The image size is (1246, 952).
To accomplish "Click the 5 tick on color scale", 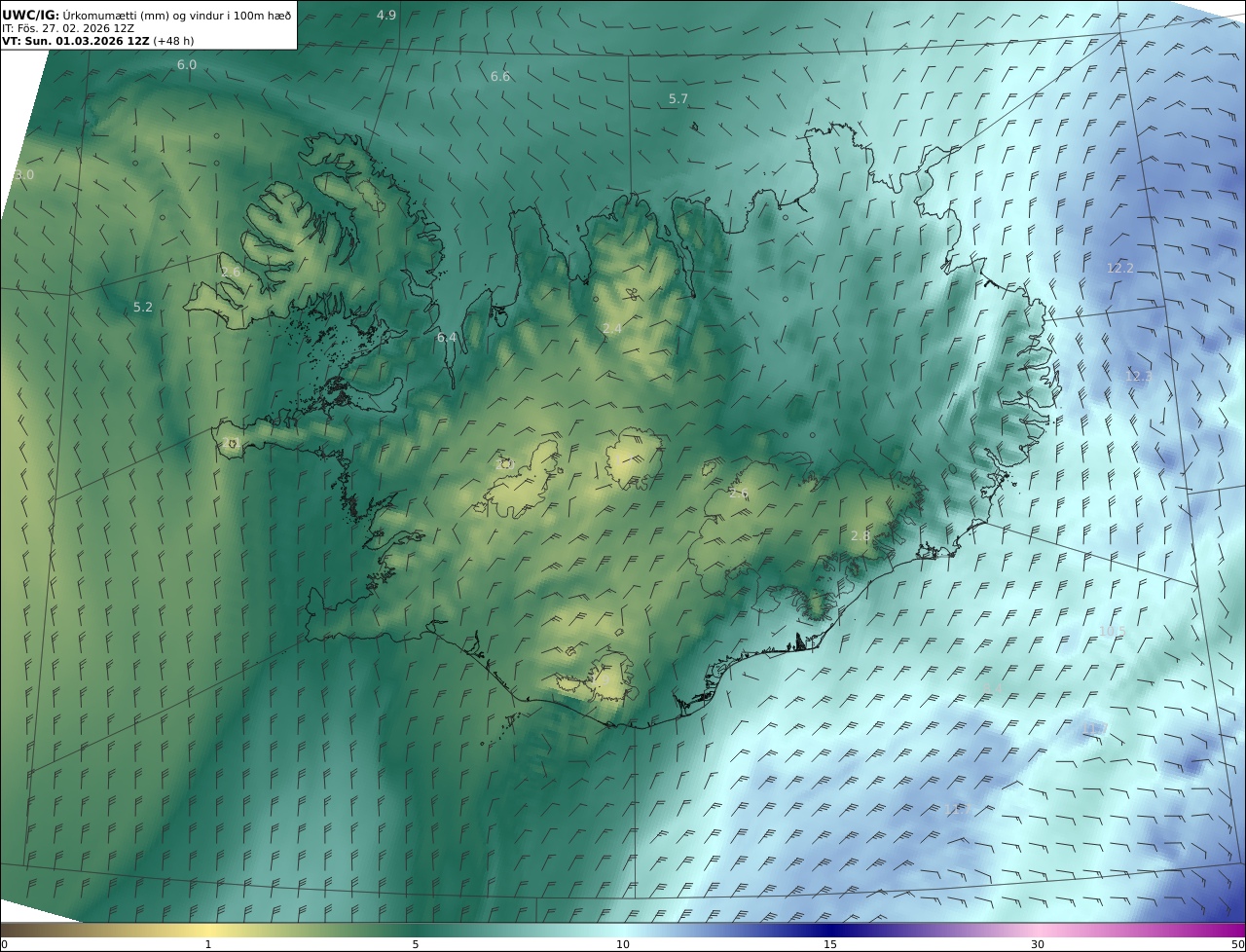I will [x=416, y=944].
